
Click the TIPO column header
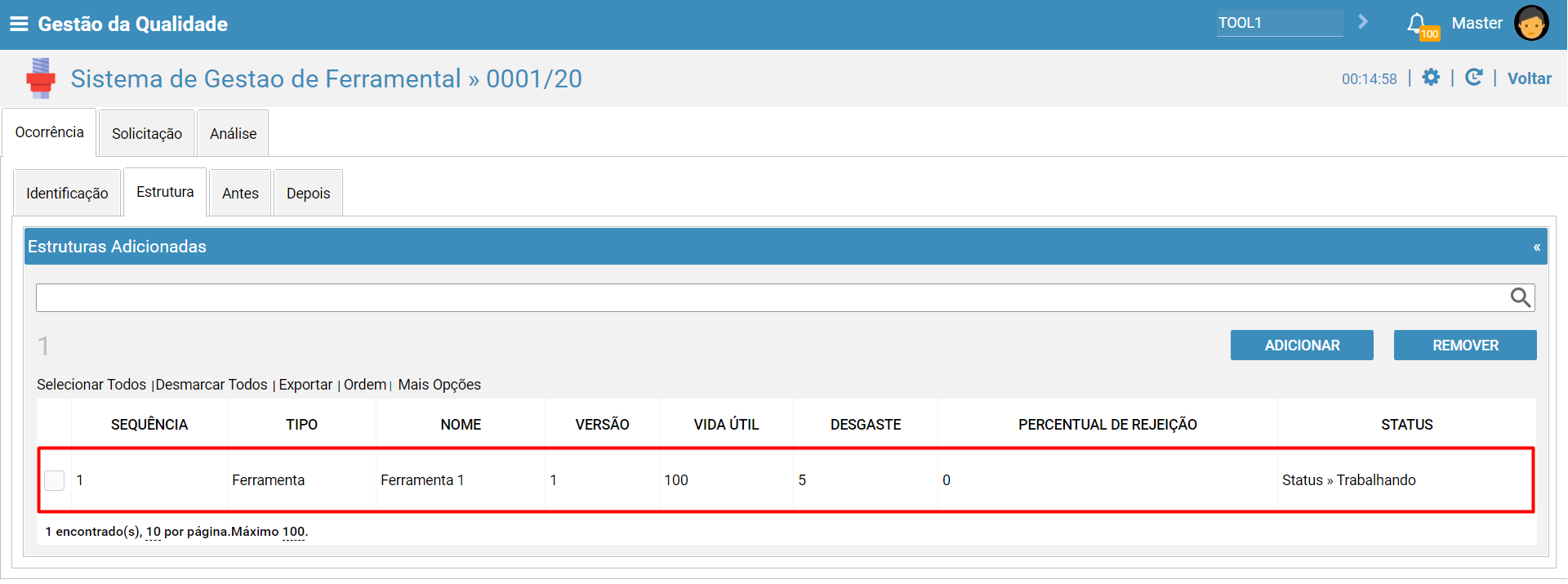pyautogui.click(x=301, y=425)
